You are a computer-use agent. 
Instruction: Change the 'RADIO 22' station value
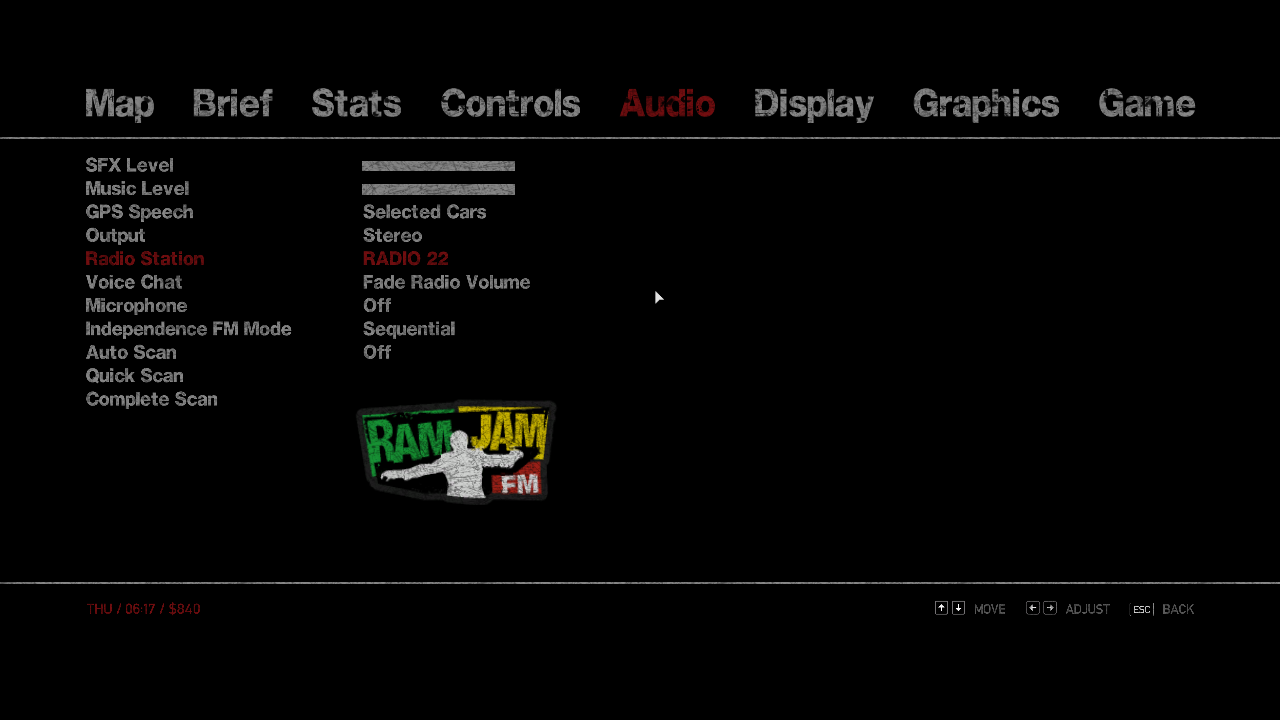(x=406, y=259)
